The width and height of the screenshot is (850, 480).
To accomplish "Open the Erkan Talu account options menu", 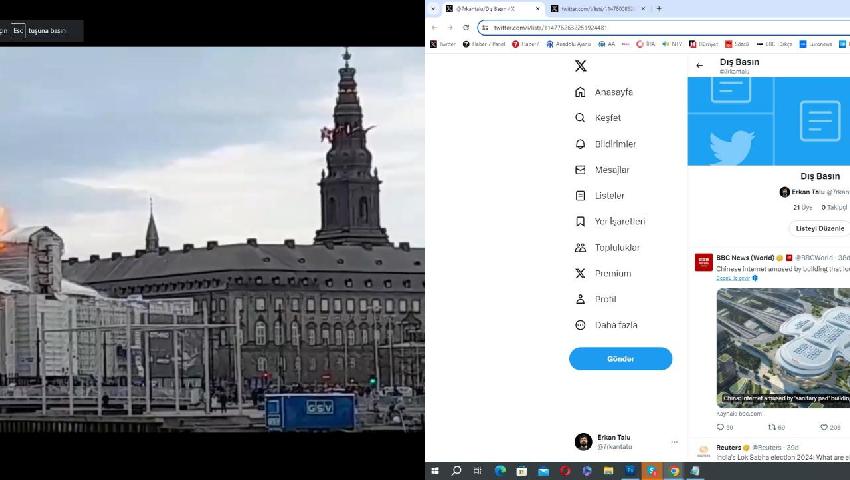I will click(674, 442).
